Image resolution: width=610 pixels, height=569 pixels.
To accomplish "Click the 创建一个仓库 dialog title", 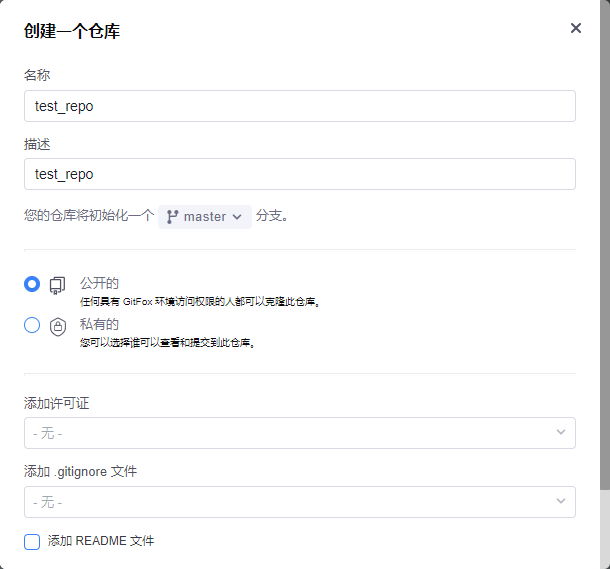I will [72, 32].
